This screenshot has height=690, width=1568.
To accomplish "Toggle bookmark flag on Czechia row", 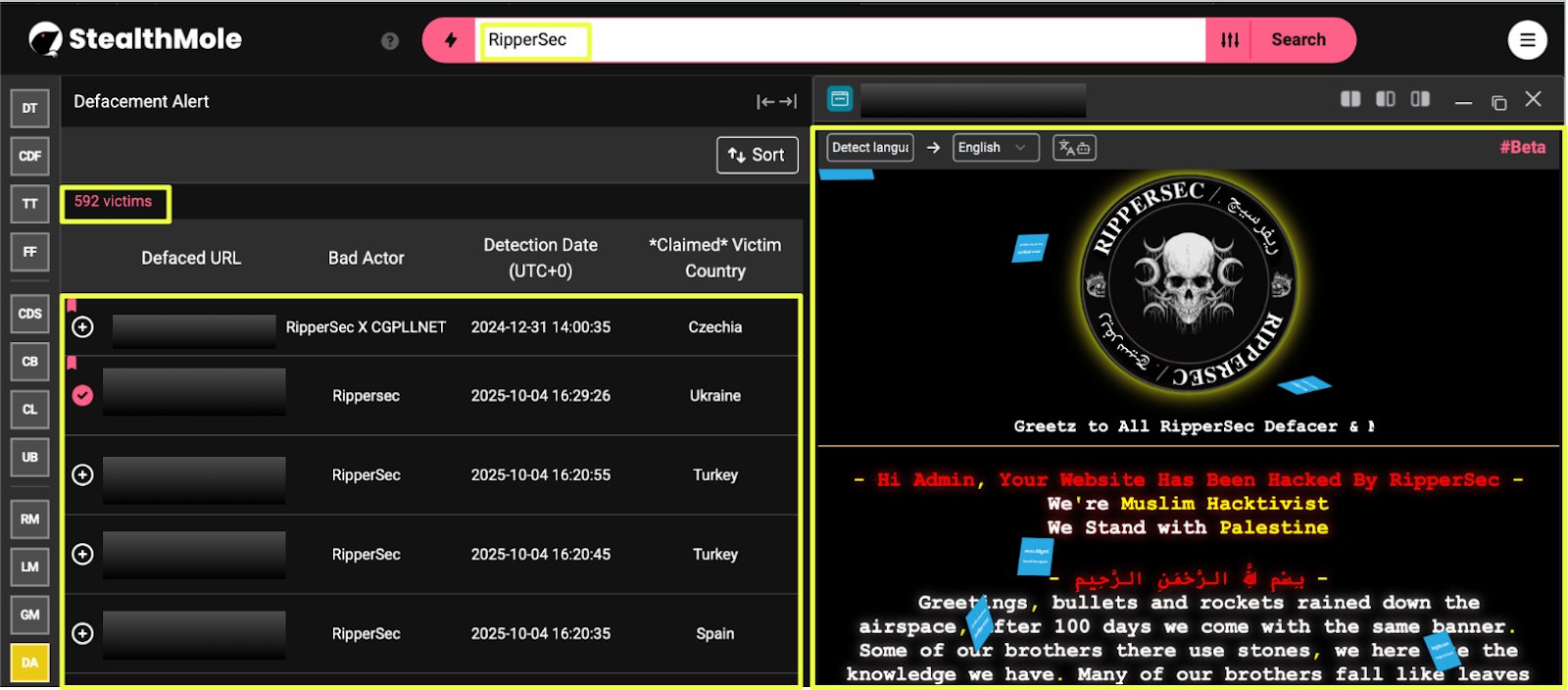I will pyautogui.click(x=72, y=306).
